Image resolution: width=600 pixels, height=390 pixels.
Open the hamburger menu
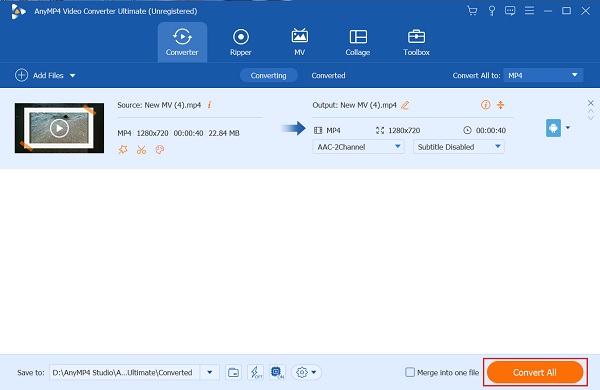pyautogui.click(x=529, y=11)
